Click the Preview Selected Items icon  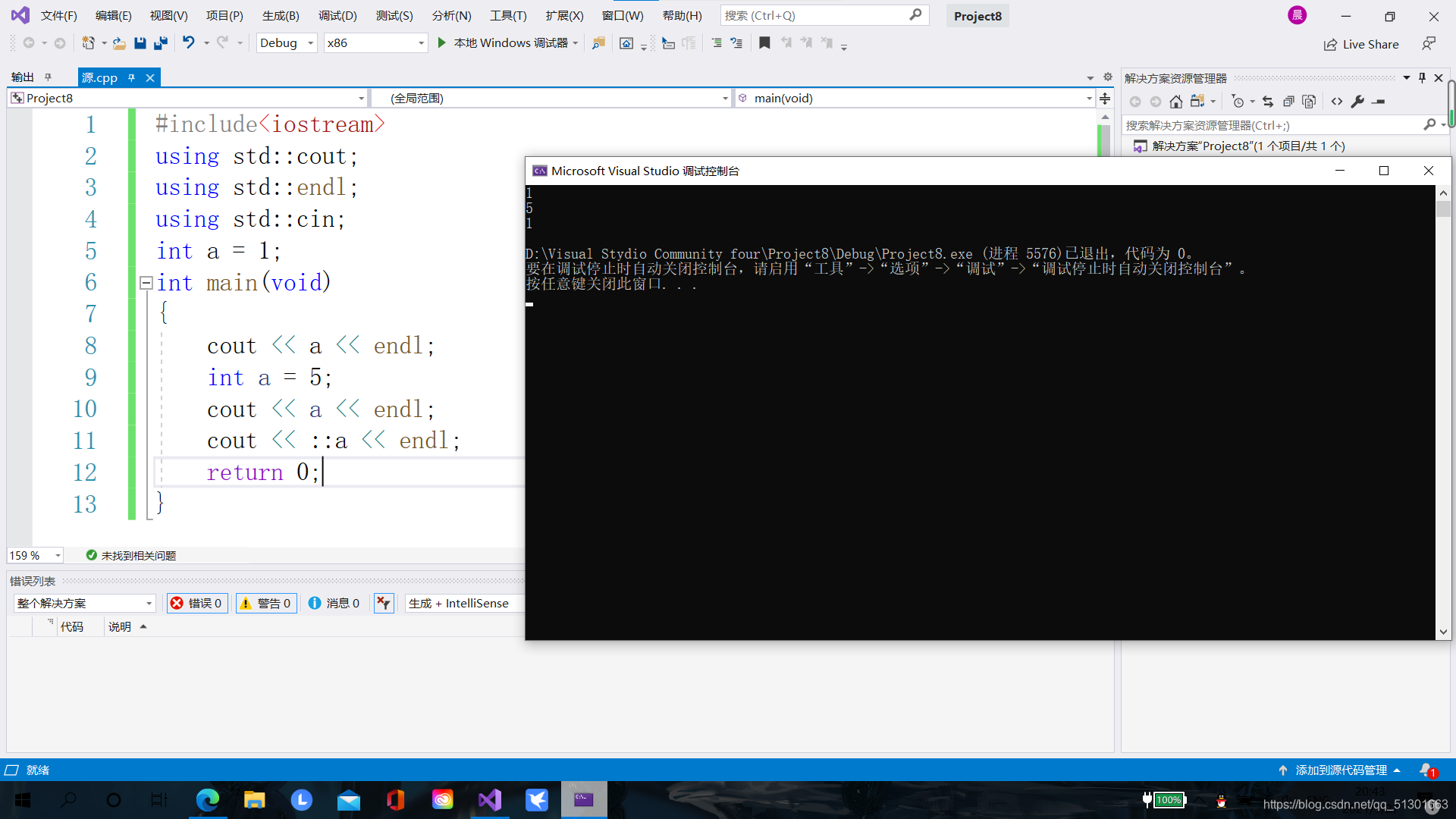1379,102
